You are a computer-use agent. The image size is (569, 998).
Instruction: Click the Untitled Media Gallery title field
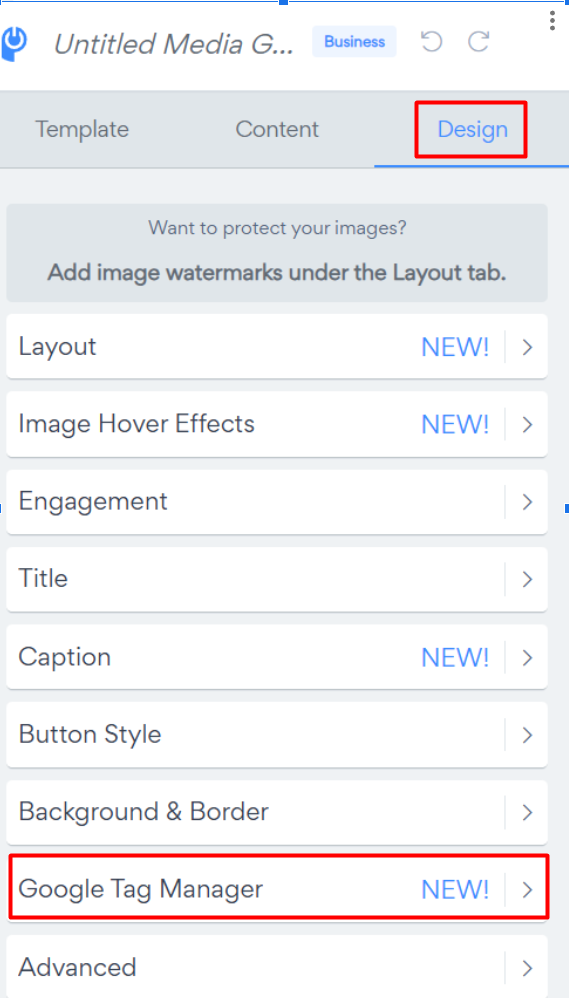(x=174, y=44)
